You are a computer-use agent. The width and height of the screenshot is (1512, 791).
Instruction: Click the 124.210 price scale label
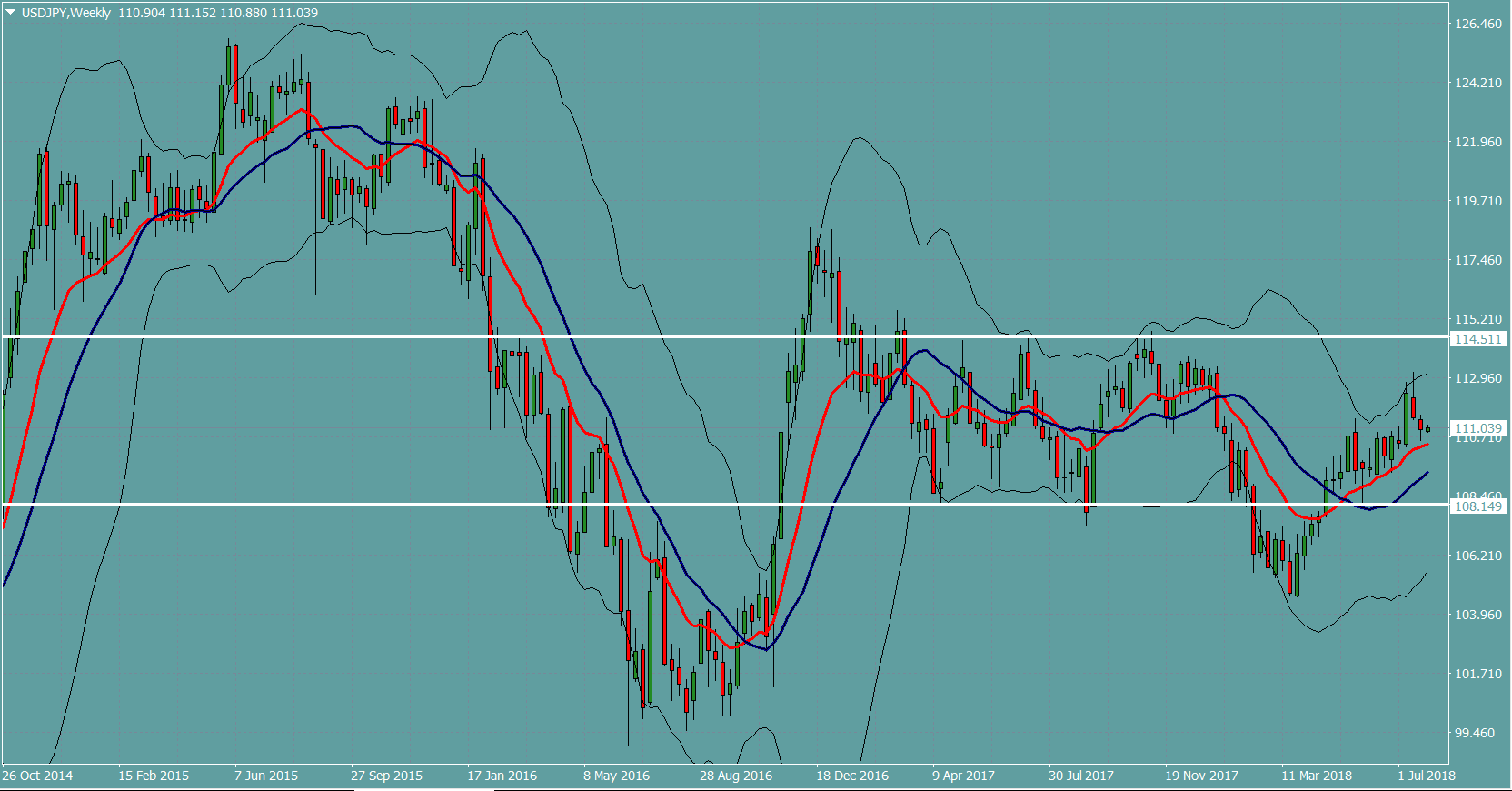point(1478,83)
